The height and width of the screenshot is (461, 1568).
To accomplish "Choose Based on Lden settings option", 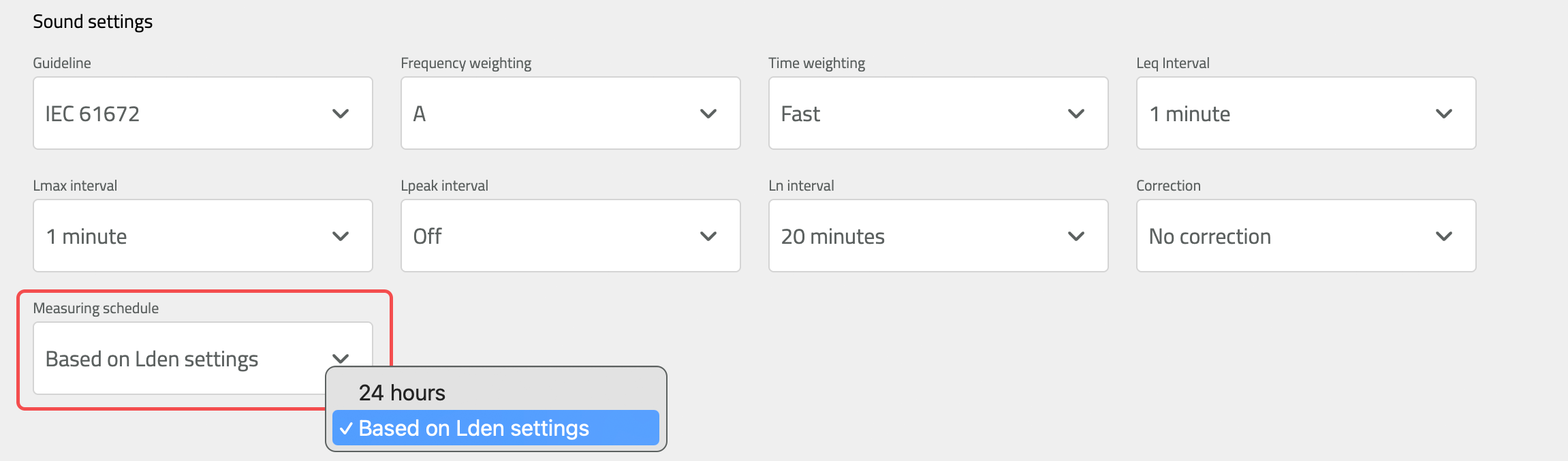I will pos(495,428).
